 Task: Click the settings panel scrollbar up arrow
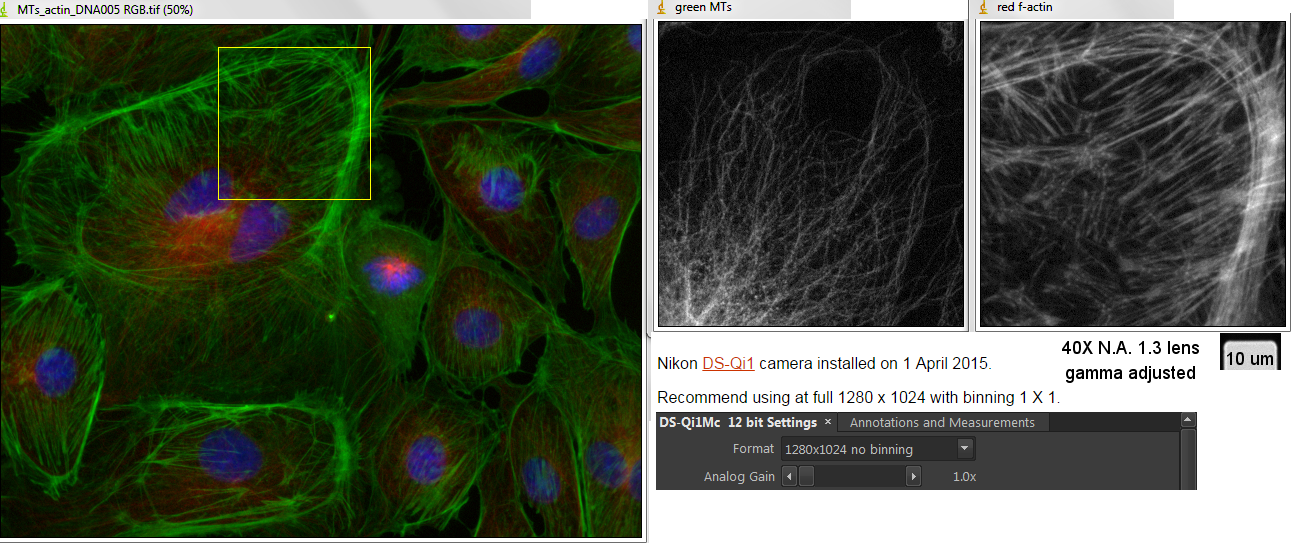1187,421
